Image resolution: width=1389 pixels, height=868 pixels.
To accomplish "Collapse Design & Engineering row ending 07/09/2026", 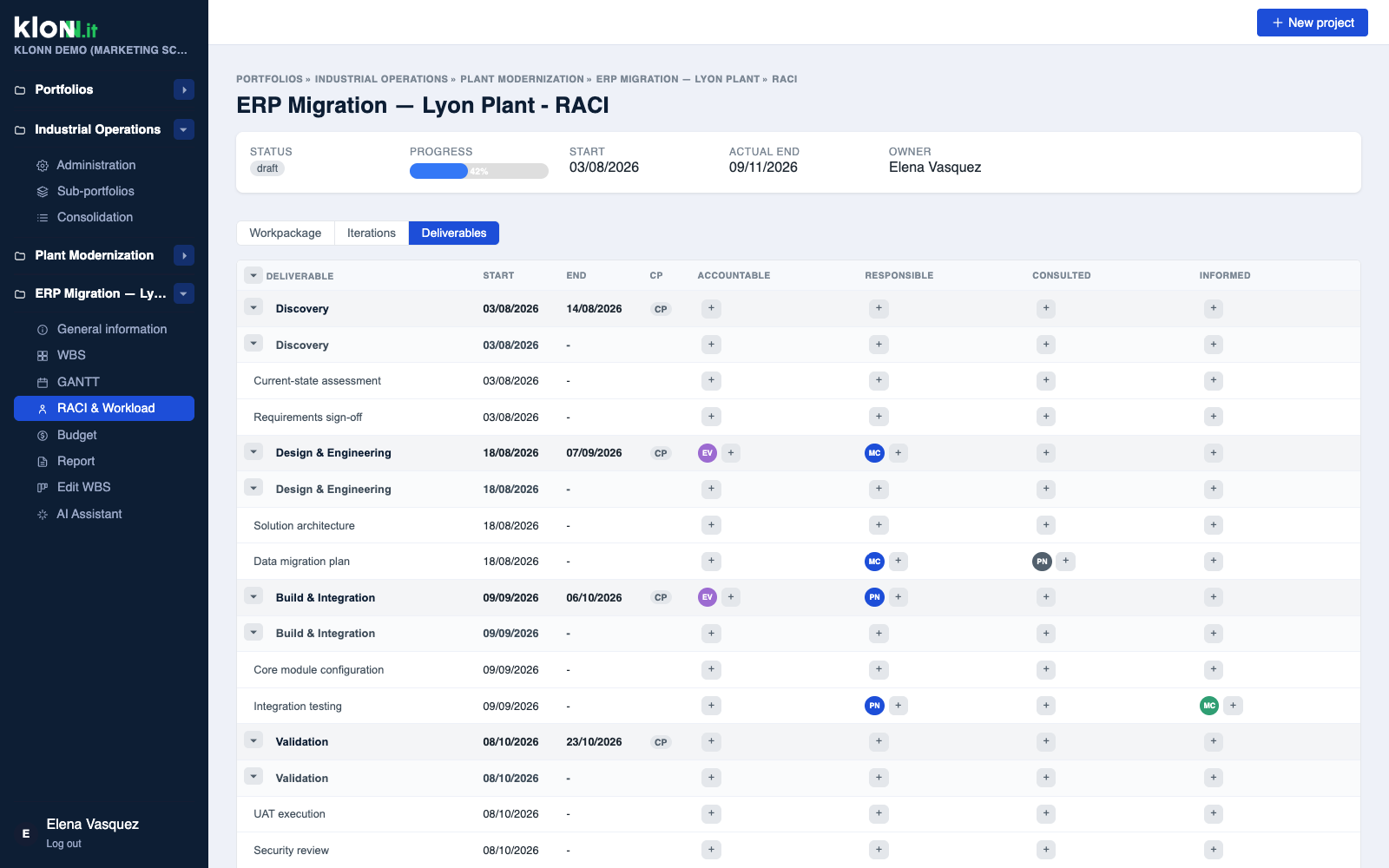I will [x=253, y=451].
